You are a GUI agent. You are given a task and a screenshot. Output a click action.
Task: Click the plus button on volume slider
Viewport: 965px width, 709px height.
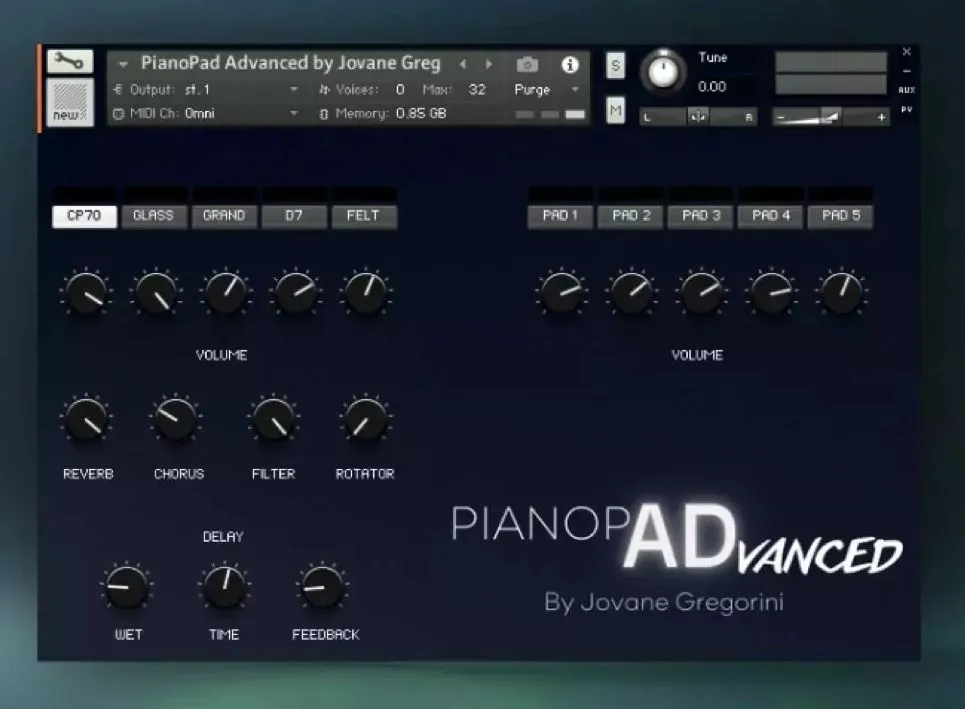881,117
